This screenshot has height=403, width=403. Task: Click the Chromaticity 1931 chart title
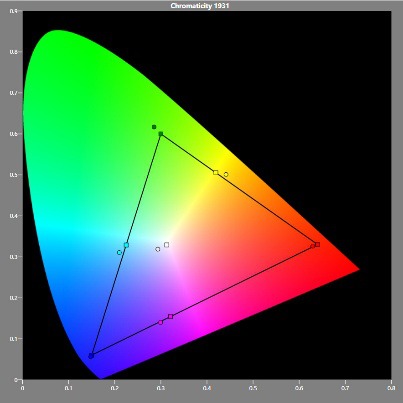pyautogui.click(x=200, y=6)
